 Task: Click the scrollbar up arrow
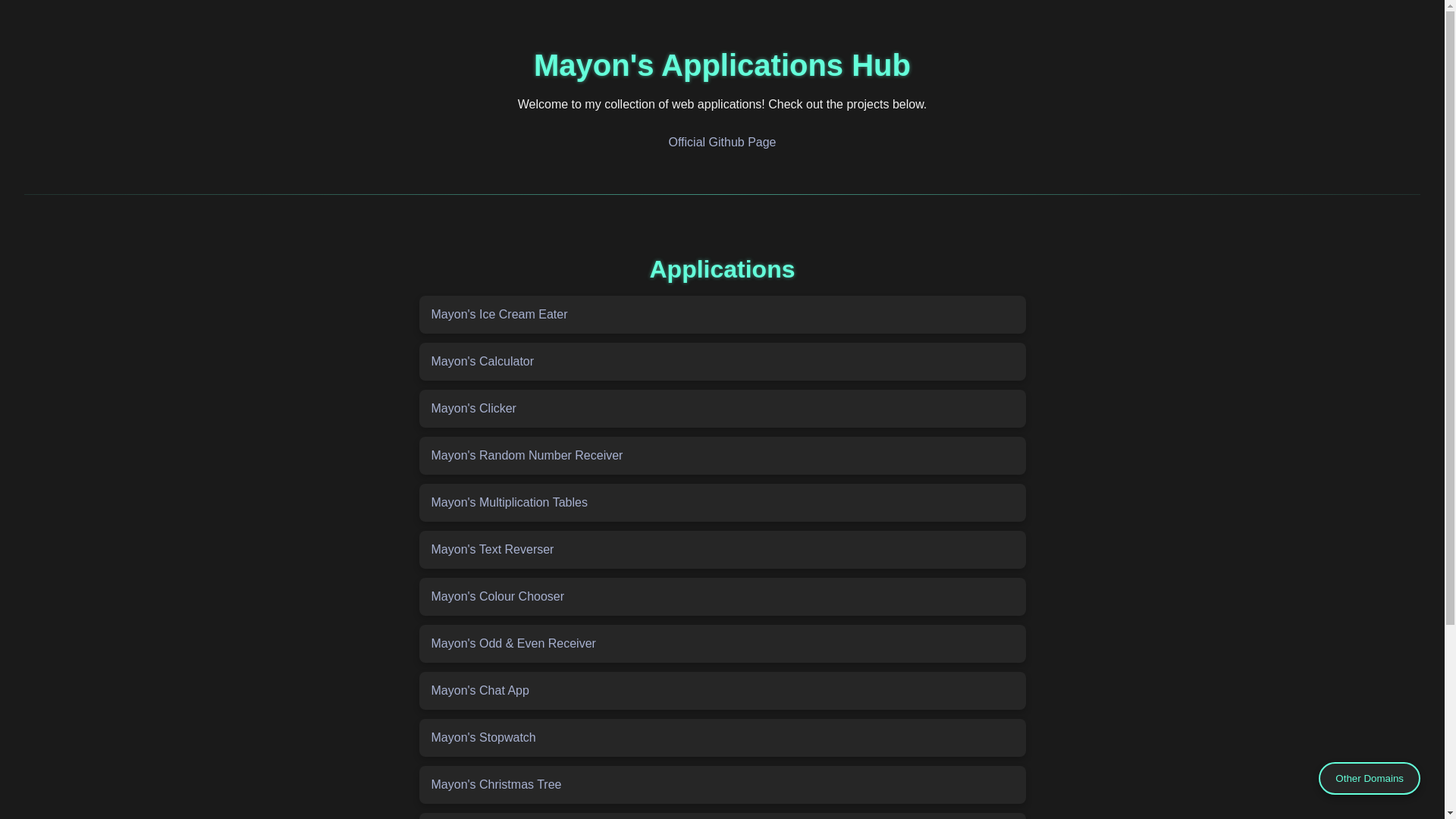click(1450, 7)
